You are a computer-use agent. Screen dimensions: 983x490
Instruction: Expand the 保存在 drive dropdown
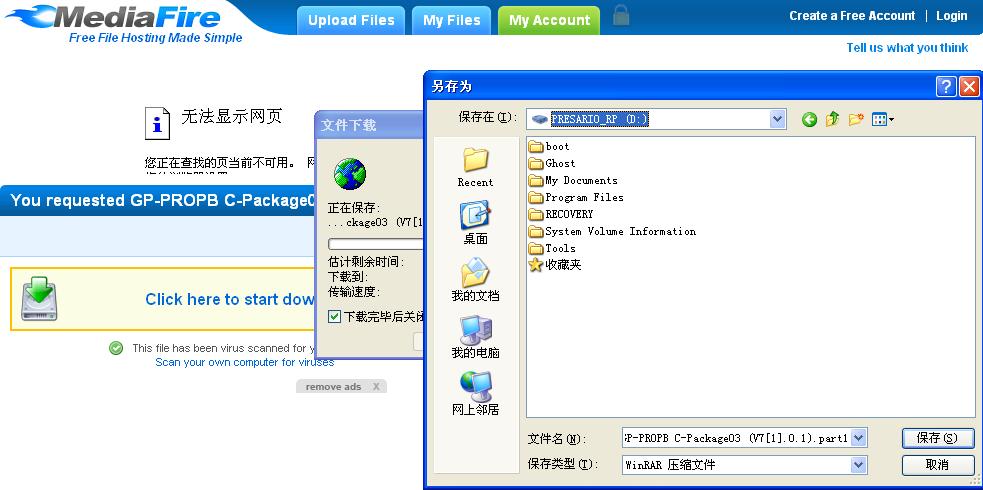pos(777,118)
